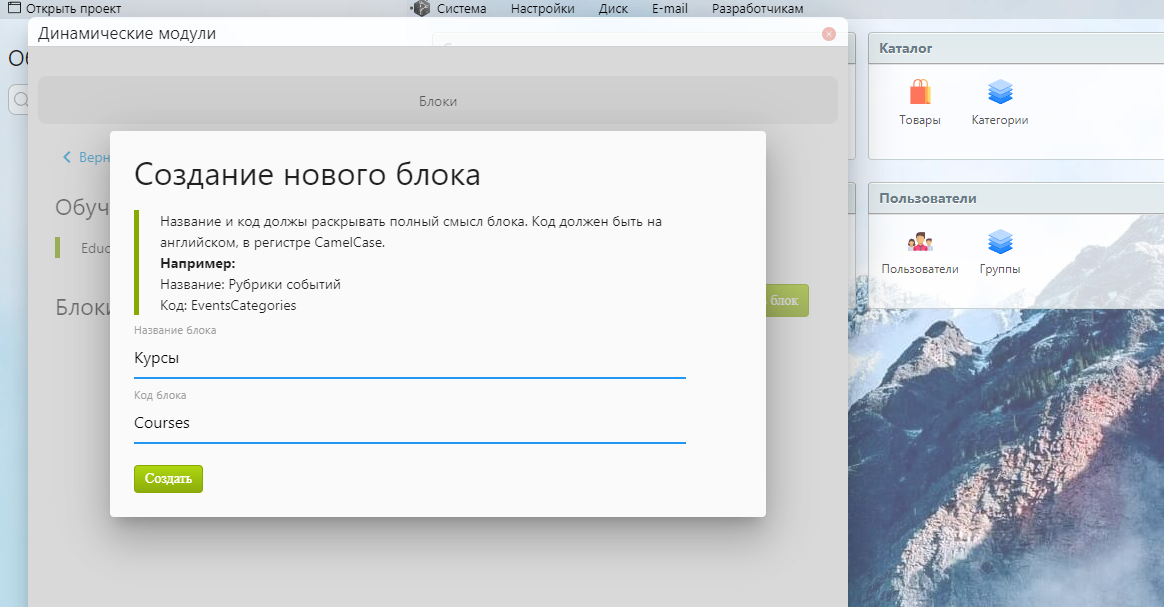Open the Категории icon in Каталог
The height and width of the screenshot is (607, 1164).
coord(1000,94)
